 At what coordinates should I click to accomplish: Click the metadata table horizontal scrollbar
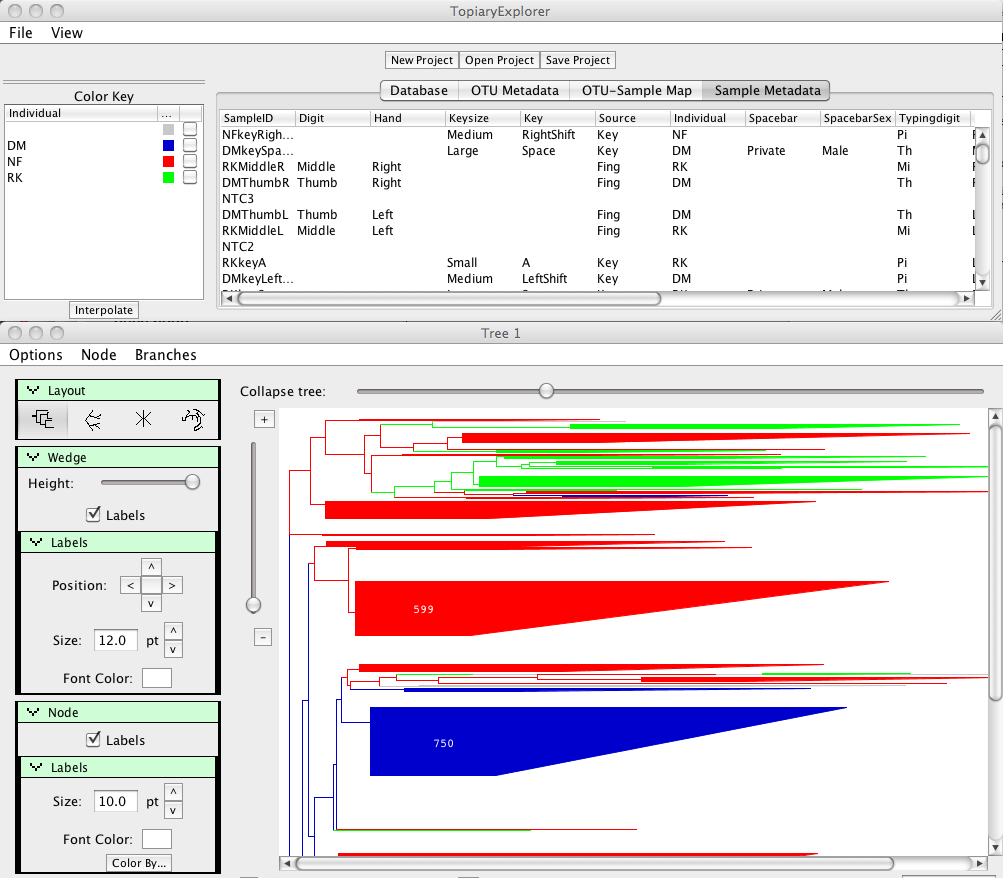[450, 298]
